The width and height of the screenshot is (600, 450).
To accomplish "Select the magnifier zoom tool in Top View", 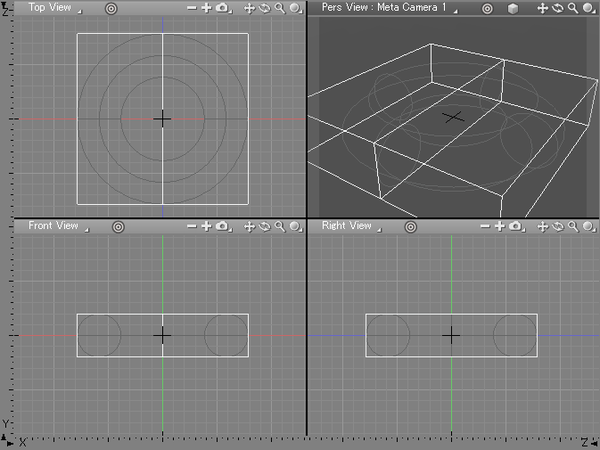I will point(280,8).
